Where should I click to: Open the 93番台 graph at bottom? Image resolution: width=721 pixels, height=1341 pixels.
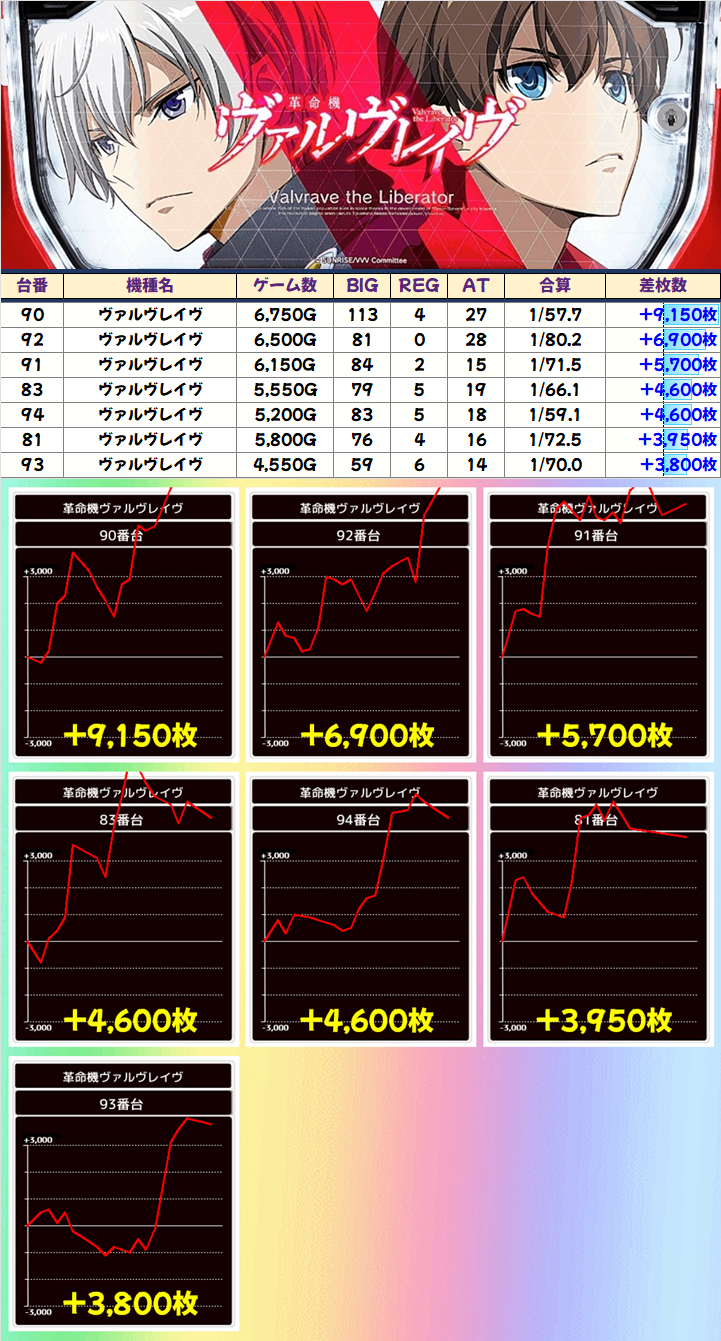coord(124,1195)
